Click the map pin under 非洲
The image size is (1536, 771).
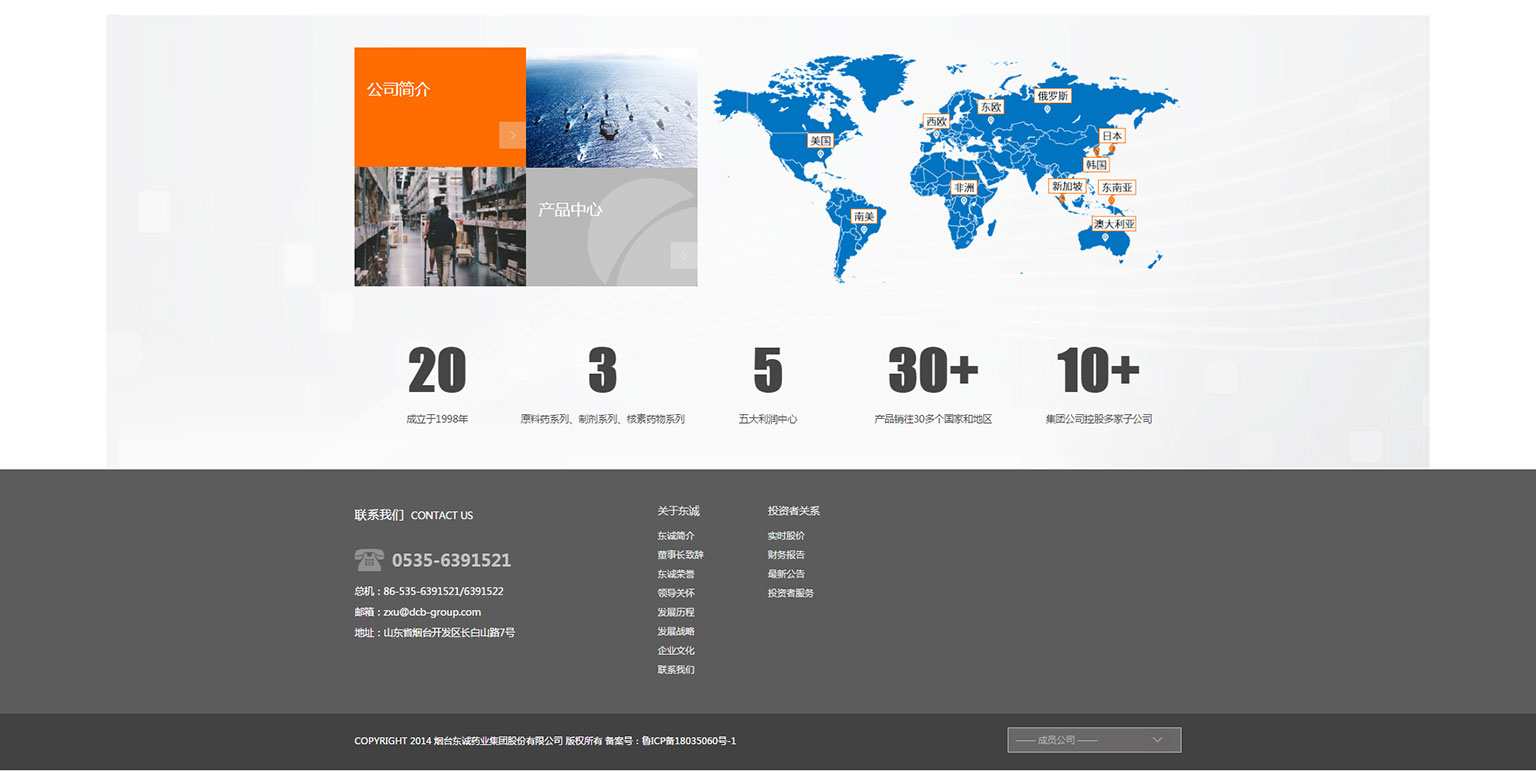click(x=964, y=201)
